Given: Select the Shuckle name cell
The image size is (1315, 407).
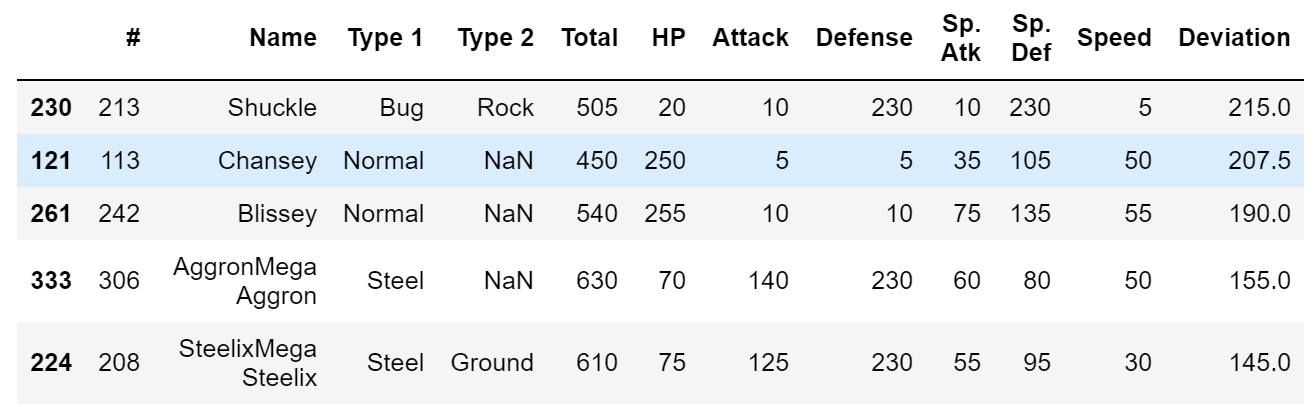Looking at the screenshot, I should (283, 107).
